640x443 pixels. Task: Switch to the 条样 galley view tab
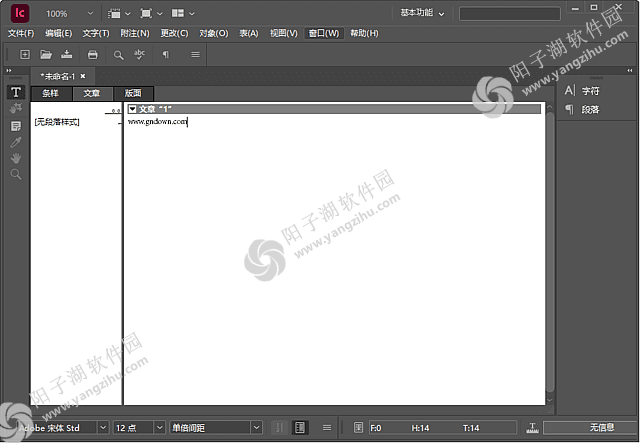pyautogui.click(x=51, y=93)
